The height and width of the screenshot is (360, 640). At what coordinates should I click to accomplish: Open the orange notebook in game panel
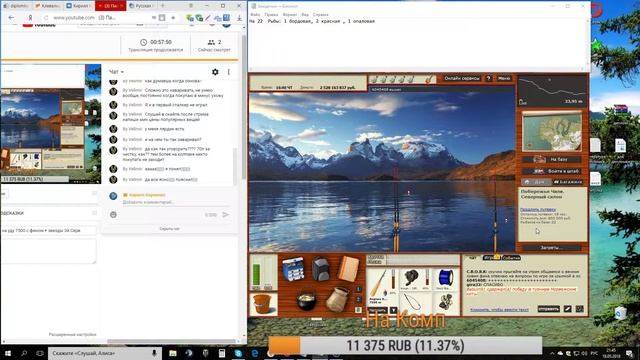348,268
